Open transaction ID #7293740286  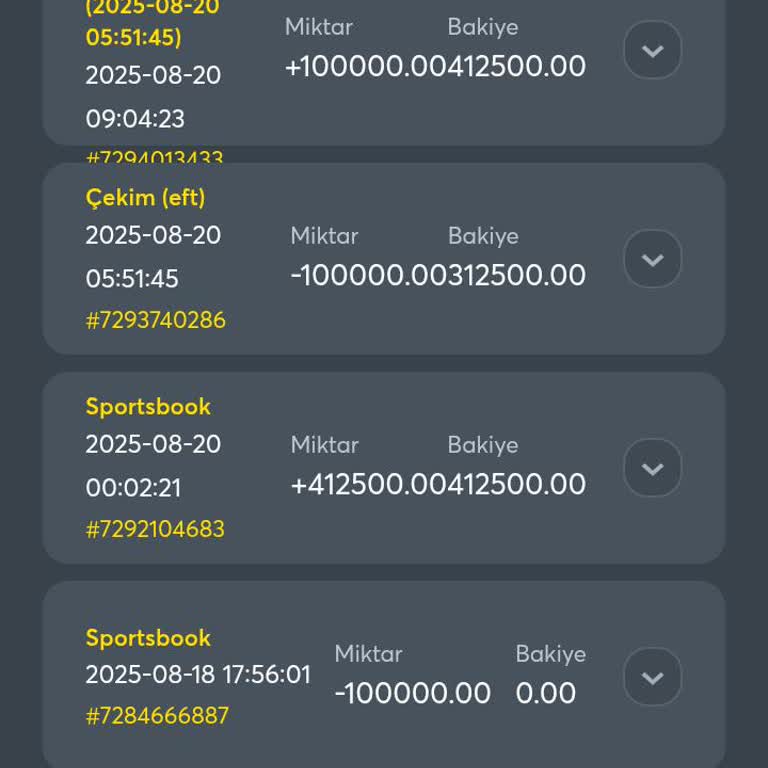coord(155,320)
